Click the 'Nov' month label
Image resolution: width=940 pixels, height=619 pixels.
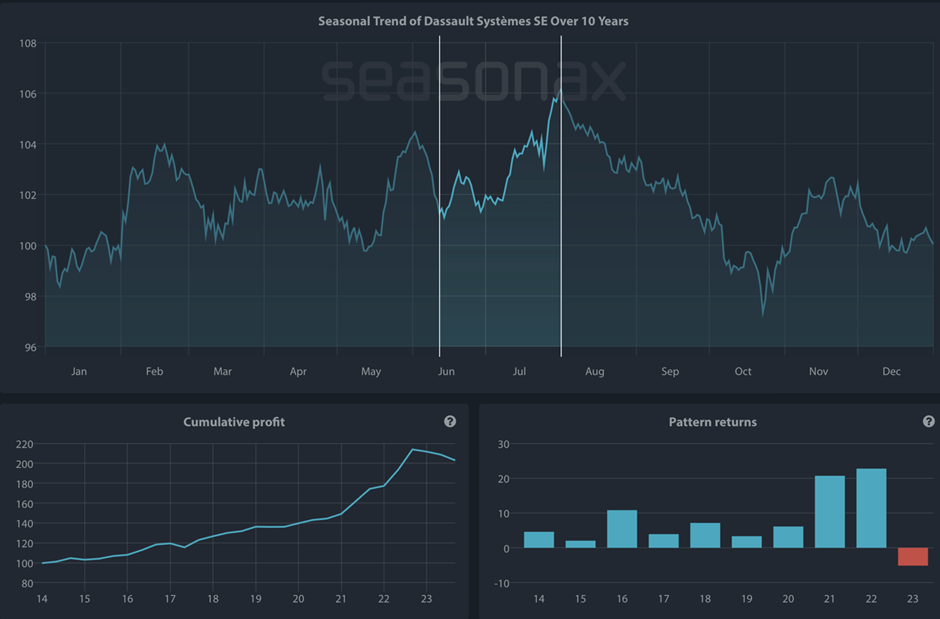click(x=818, y=372)
